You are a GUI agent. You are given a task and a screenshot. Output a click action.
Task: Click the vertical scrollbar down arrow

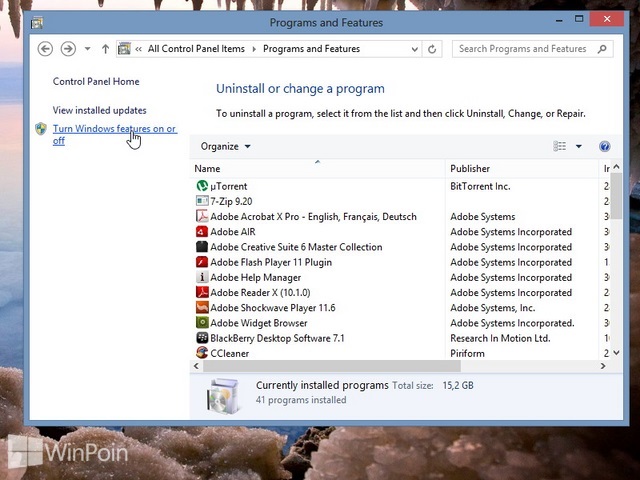click(x=616, y=353)
